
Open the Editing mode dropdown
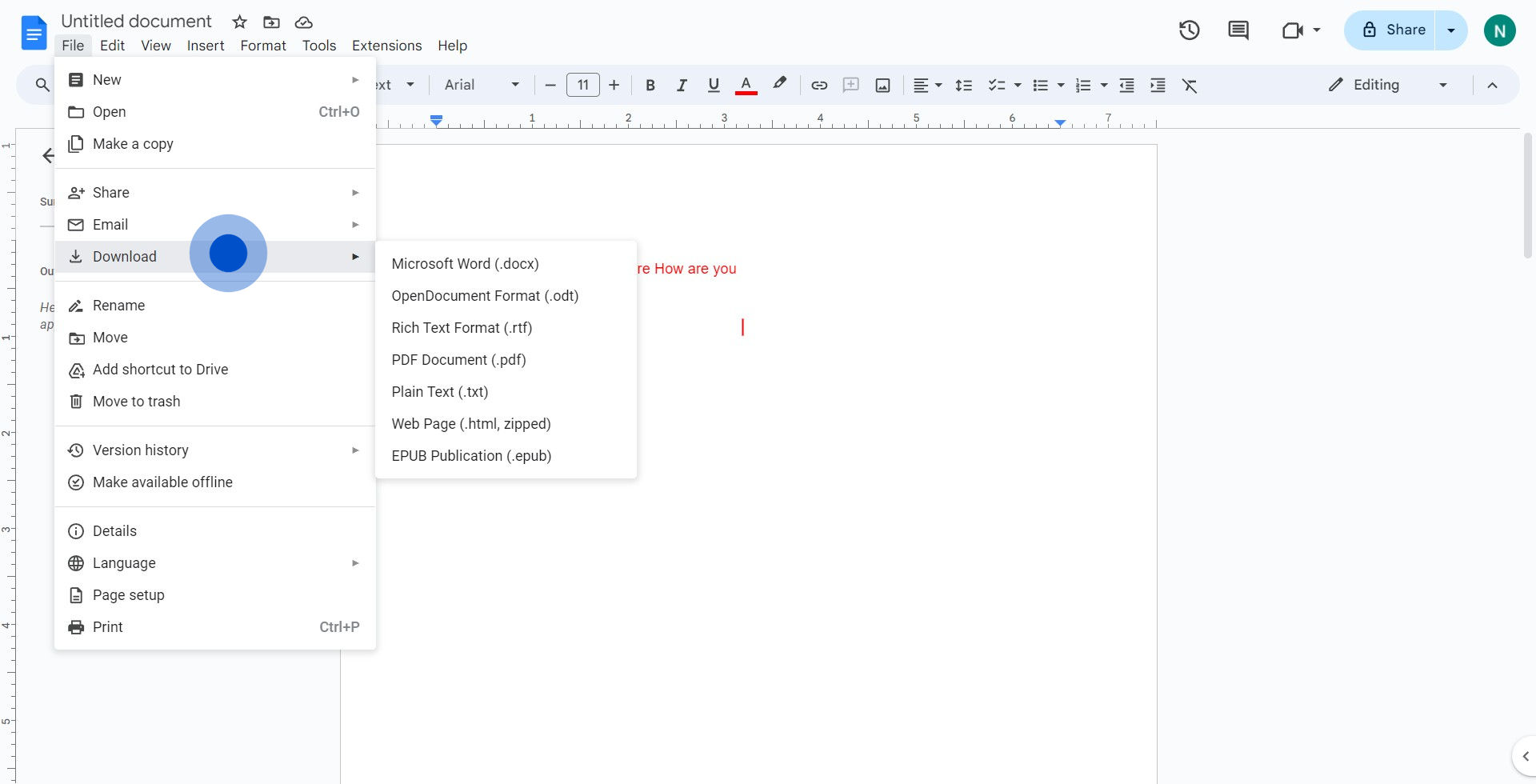[x=1386, y=85]
